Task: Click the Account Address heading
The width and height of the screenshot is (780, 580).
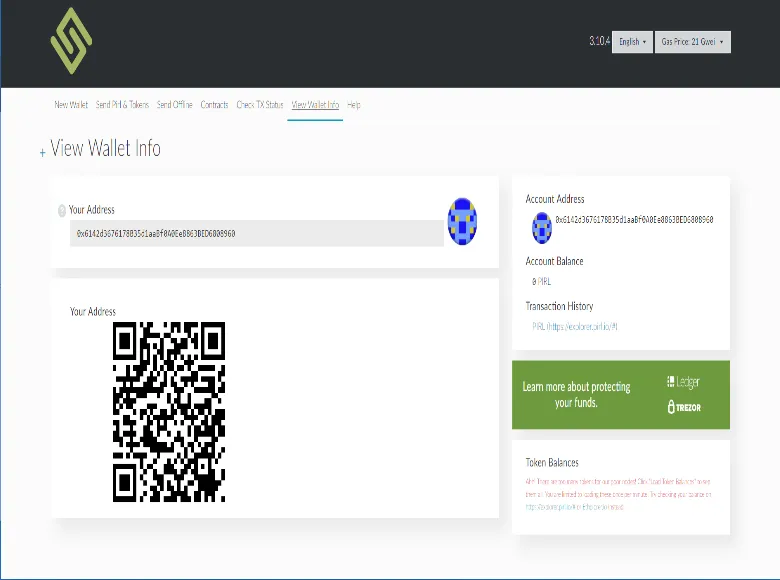Action: point(555,199)
